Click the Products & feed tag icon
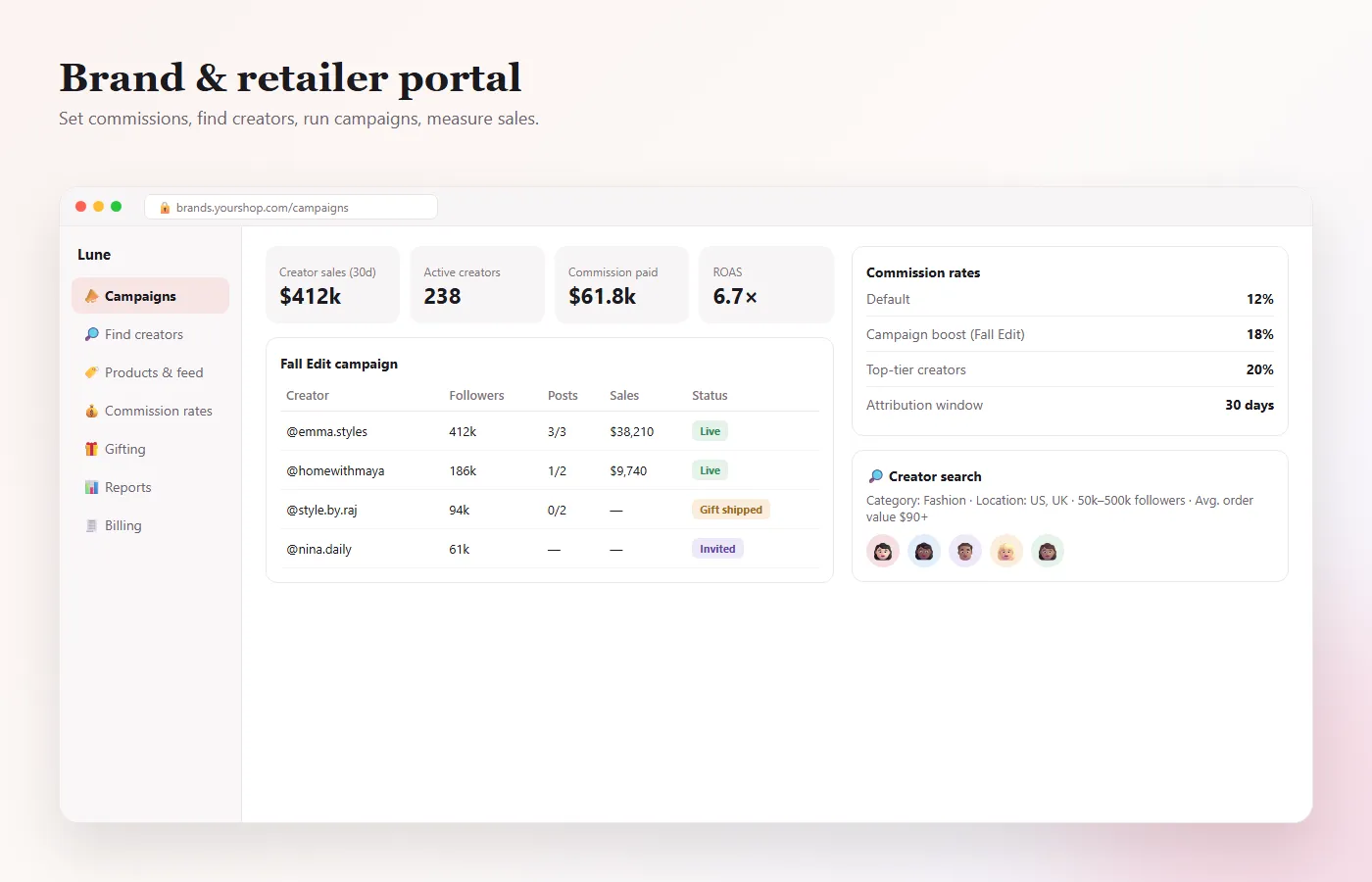The image size is (1372, 882). coord(91,372)
